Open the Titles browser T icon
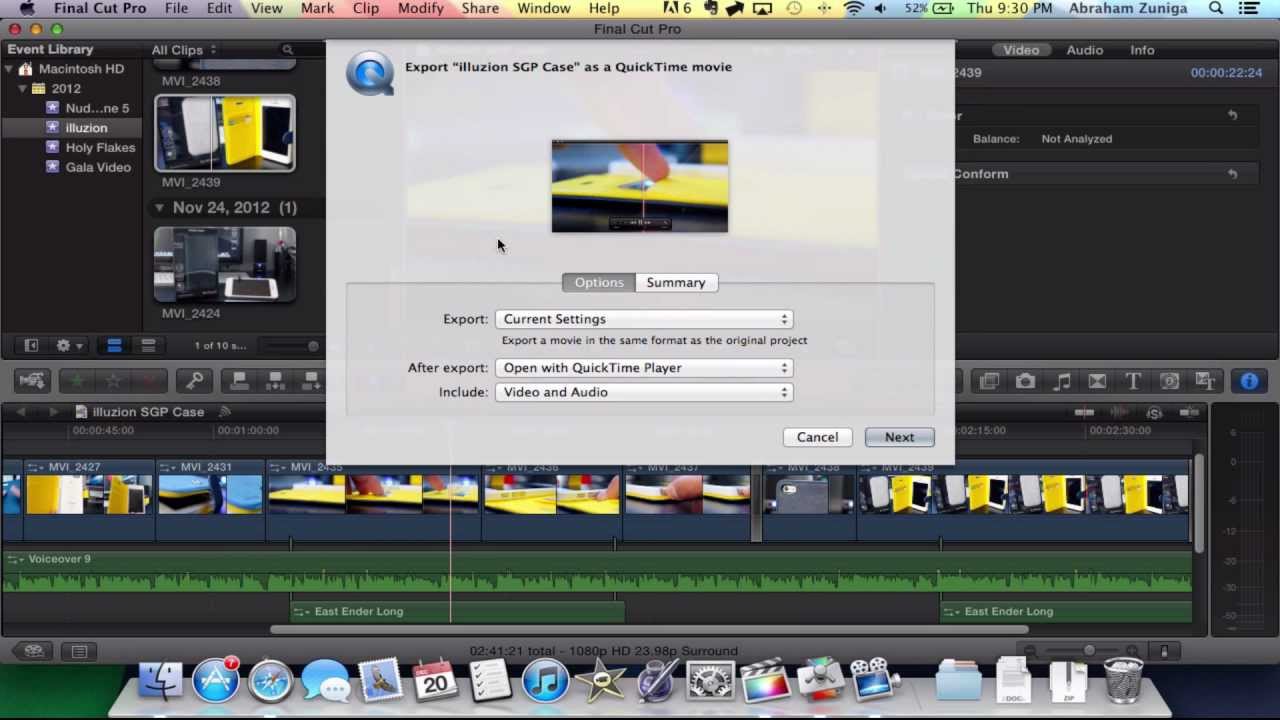1280x720 pixels. point(1133,381)
